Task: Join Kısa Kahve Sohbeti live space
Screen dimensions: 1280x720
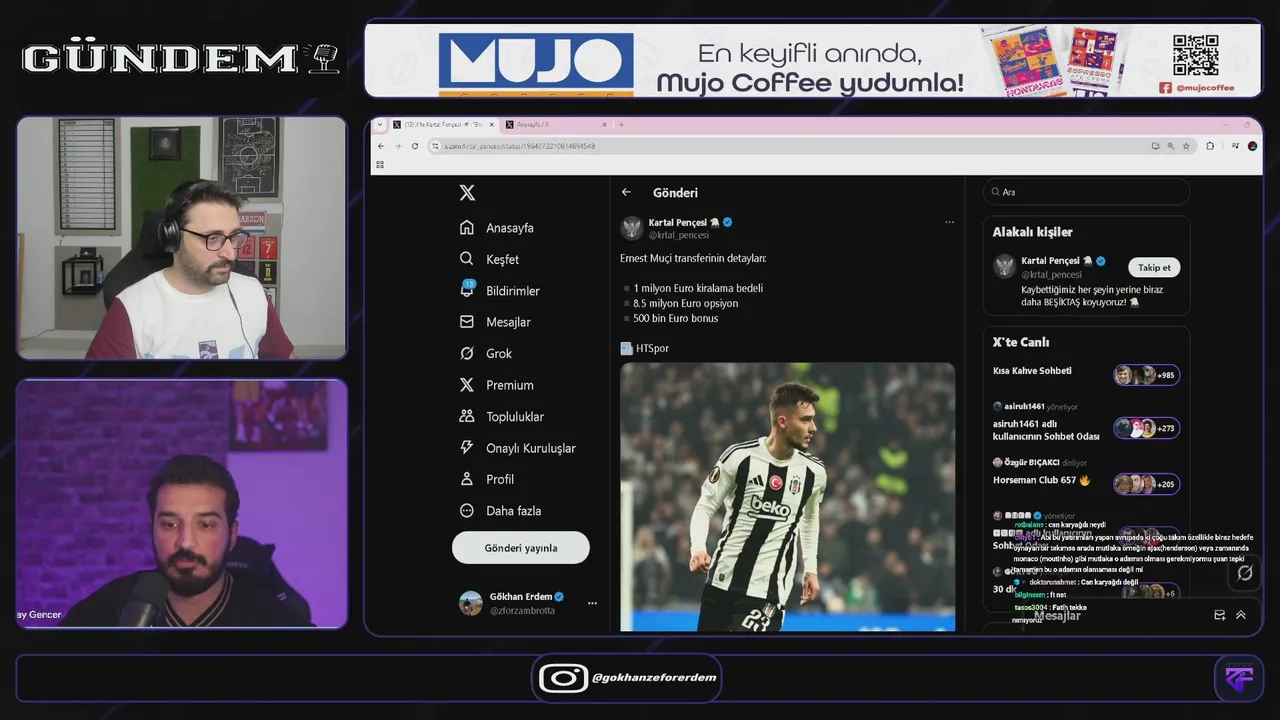Action: (x=1032, y=371)
